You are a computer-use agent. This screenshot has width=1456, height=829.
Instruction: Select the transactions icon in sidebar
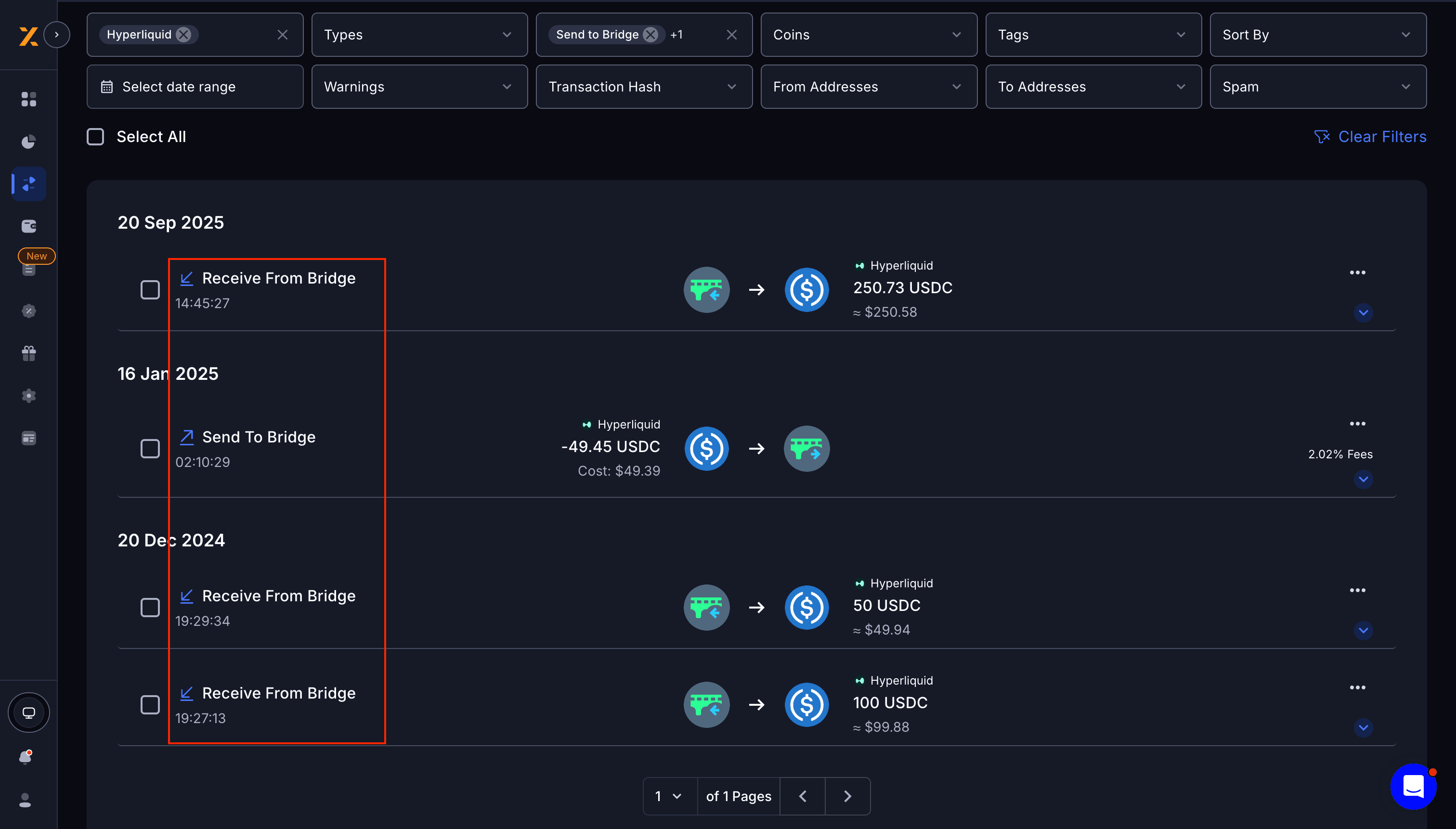(28, 183)
